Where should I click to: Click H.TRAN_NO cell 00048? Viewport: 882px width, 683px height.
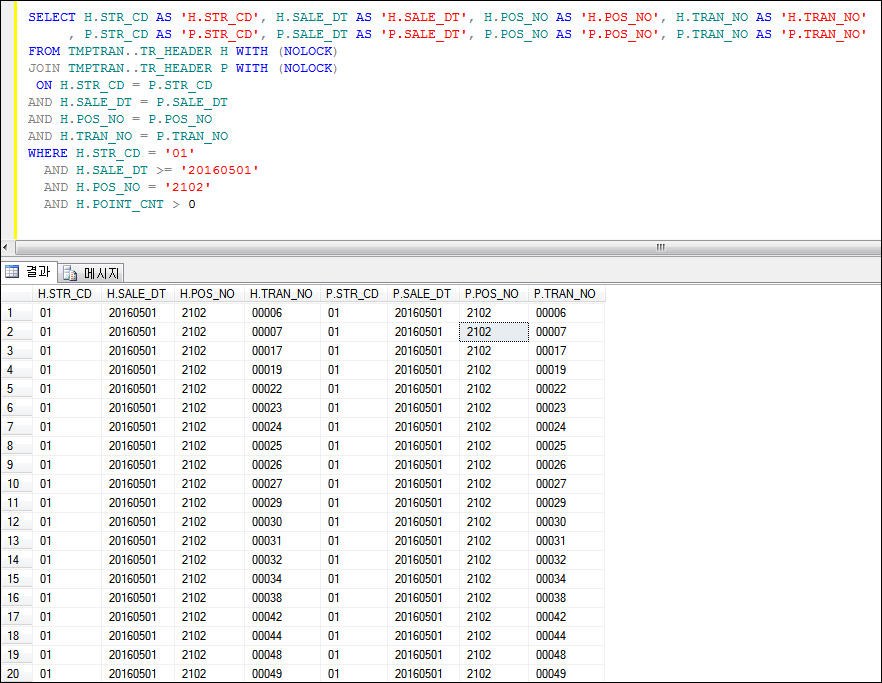click(x=282, y=655)
